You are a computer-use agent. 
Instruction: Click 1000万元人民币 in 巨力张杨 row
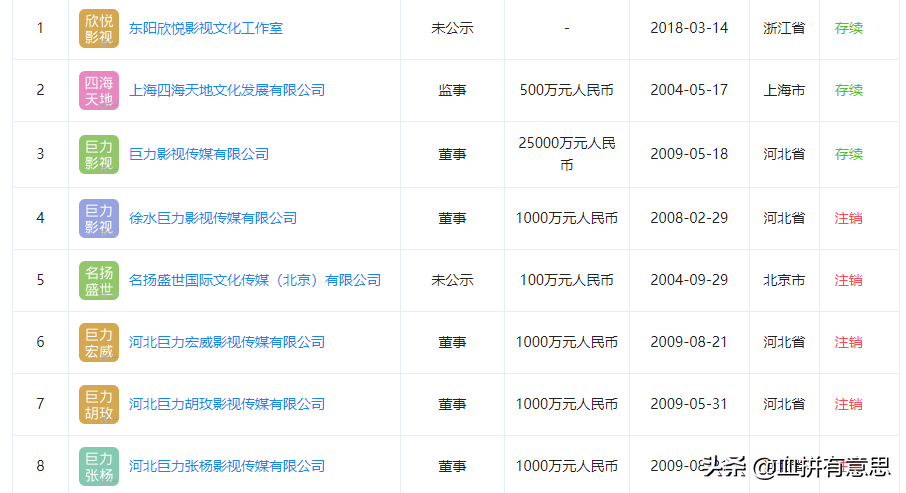(x=566, y=466)
